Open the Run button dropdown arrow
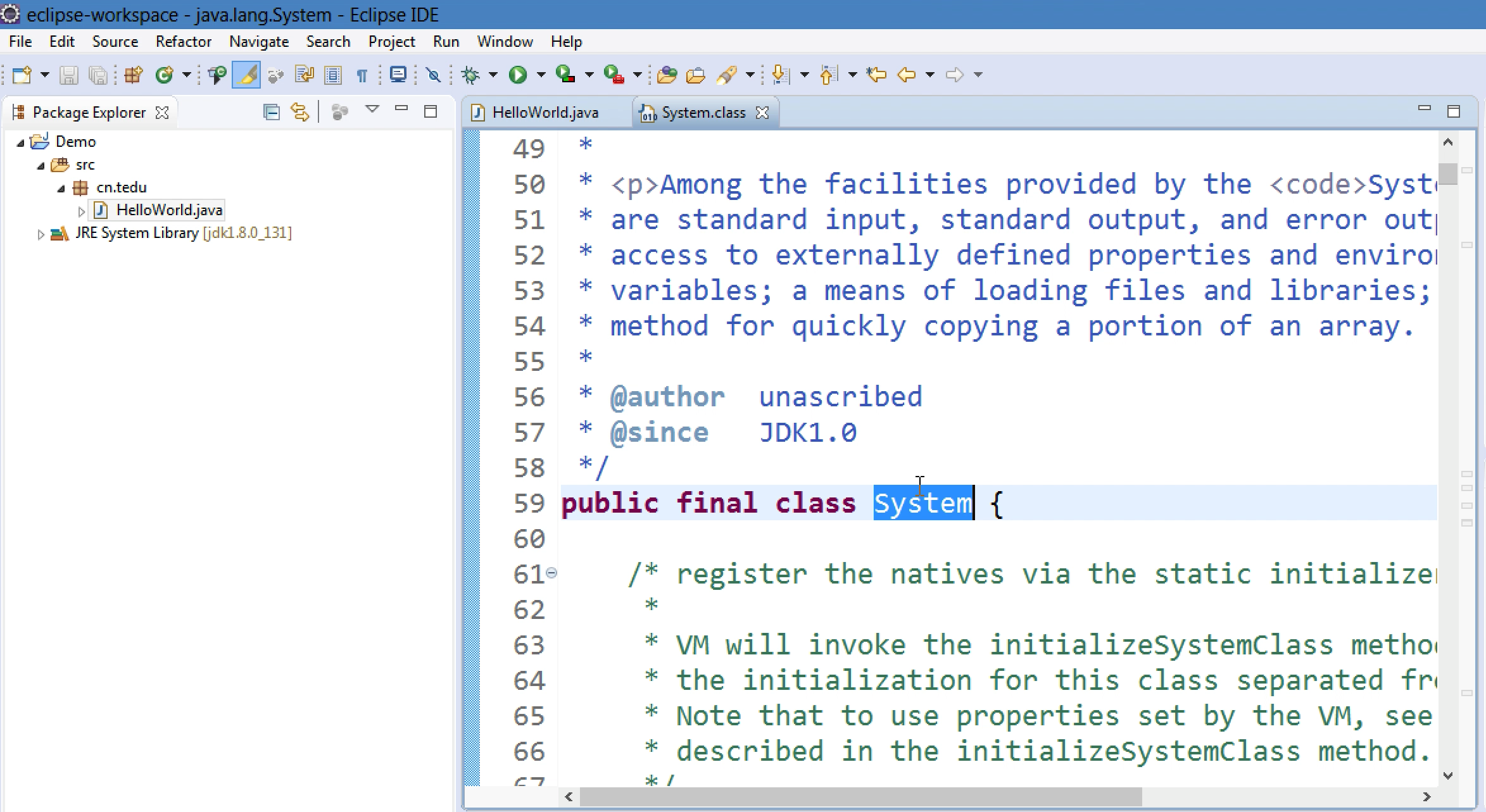The height and width of the screenshot is (812, 1486). tap(541, 75)
